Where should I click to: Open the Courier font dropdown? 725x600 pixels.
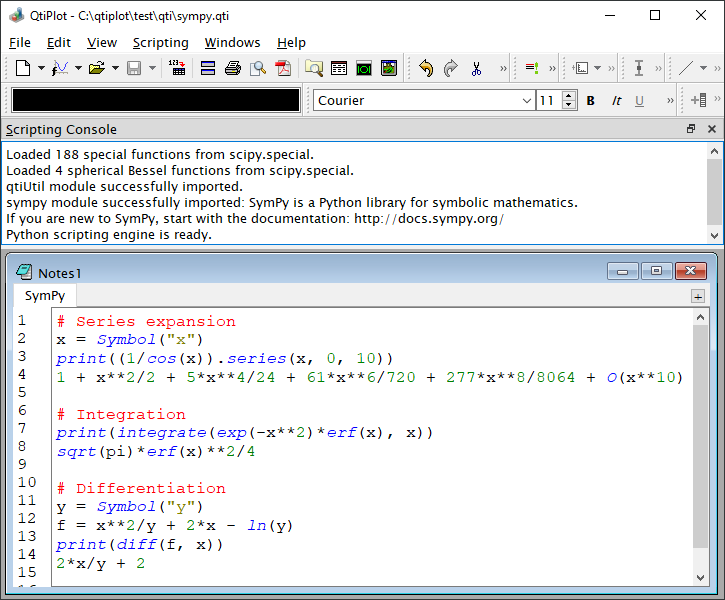[527, 100]
